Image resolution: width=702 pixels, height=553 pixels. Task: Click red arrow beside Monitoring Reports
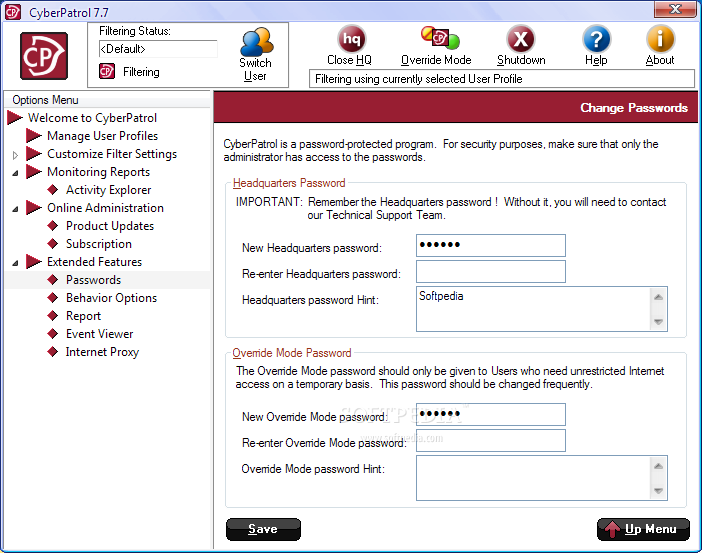coord(34,171)
